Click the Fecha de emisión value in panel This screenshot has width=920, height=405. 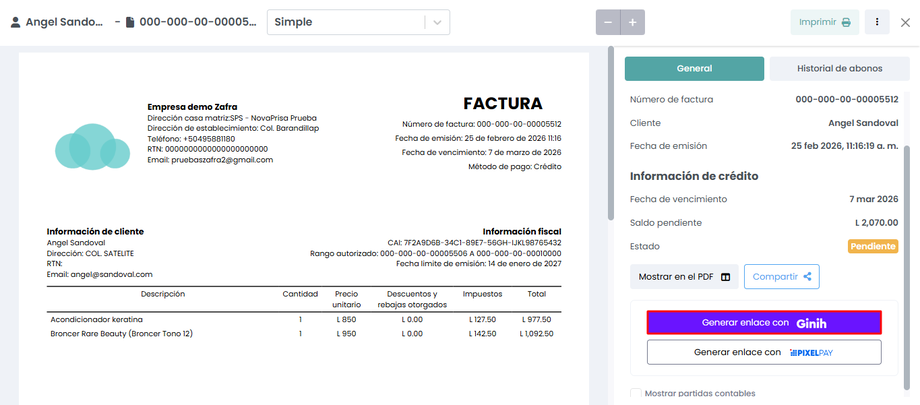coord(844,146)
